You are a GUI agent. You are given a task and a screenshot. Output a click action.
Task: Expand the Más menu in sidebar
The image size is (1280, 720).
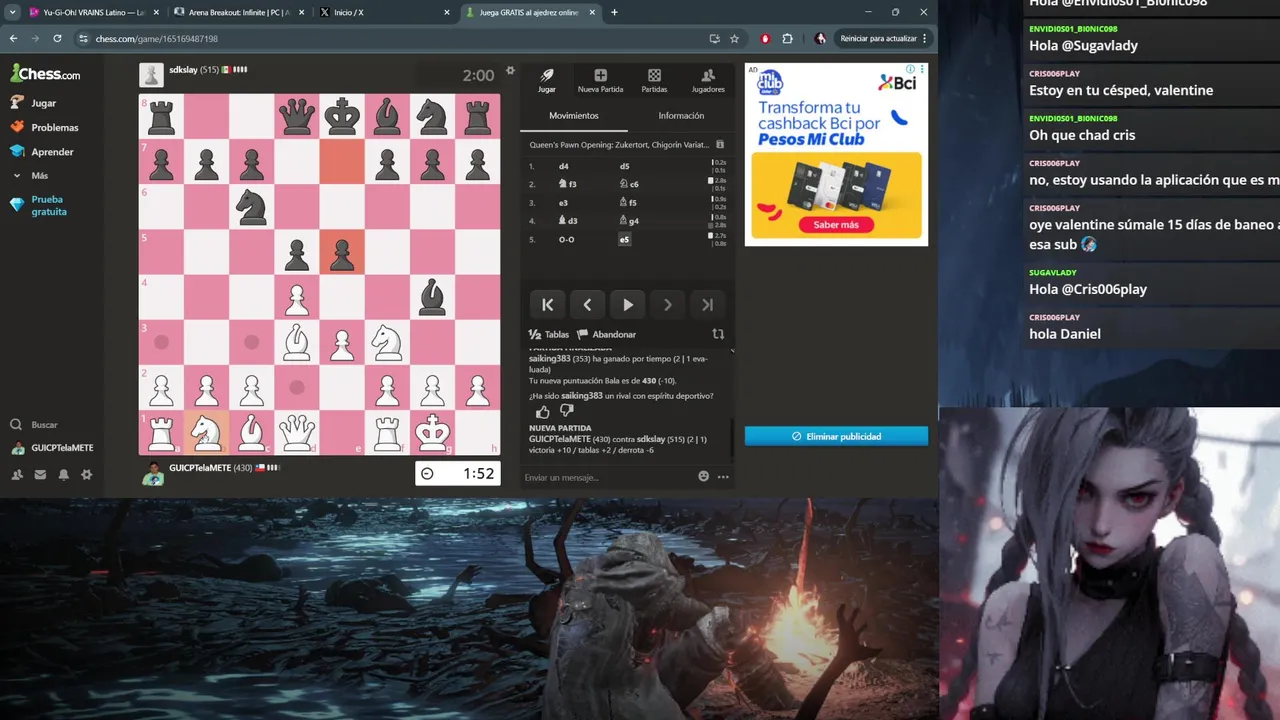(29, 176)
